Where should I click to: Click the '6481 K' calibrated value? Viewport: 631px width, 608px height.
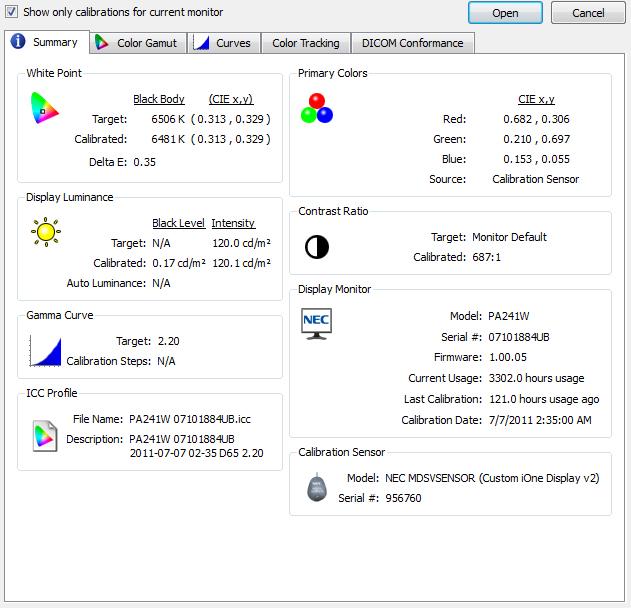pos(168,139)
